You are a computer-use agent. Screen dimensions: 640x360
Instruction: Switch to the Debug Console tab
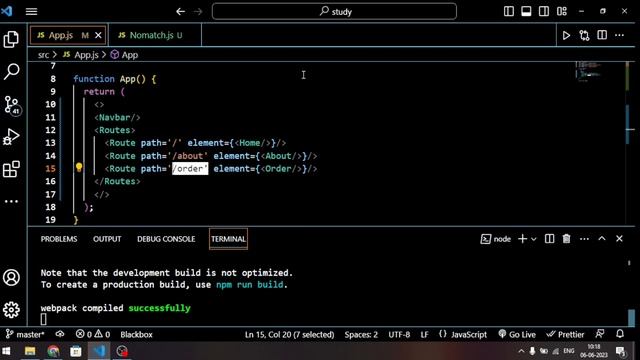point(166,239)
